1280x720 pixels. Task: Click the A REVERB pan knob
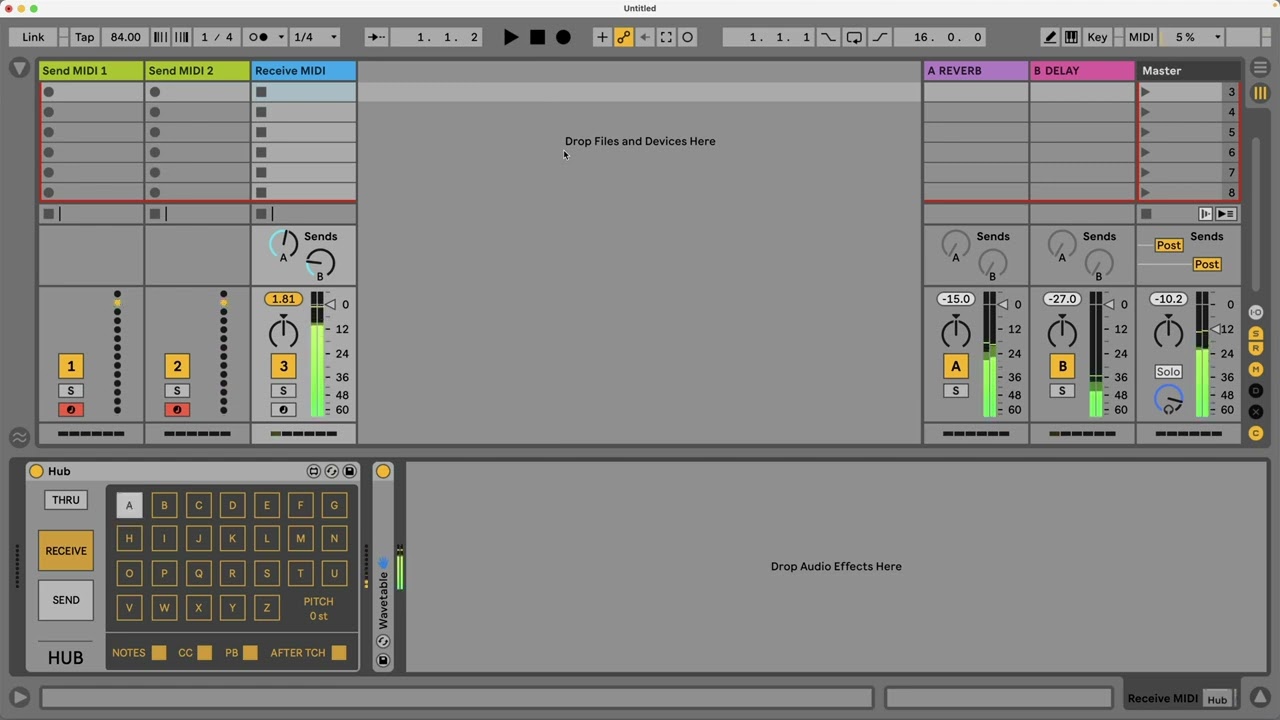955,332
